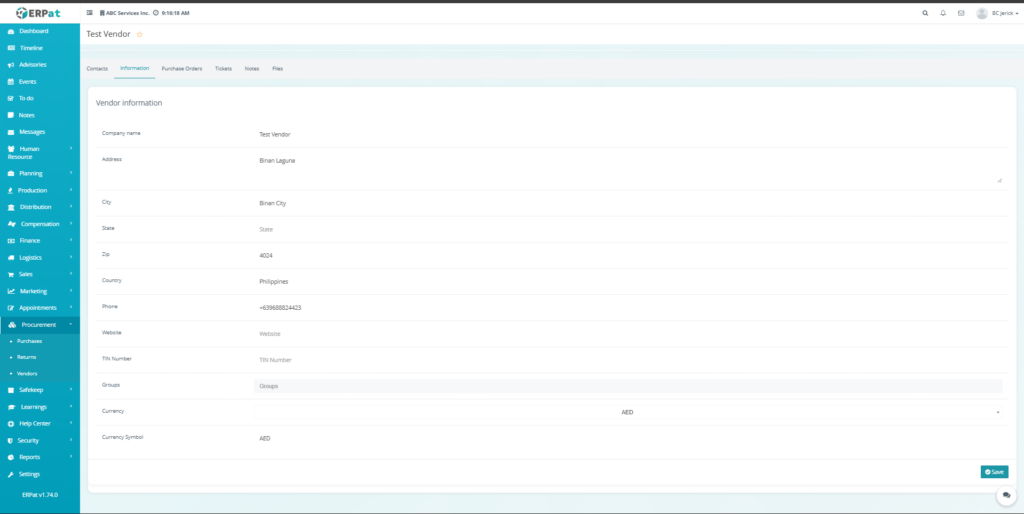The image size is (1024, 514).
Task: Switch to the Tickets tab
Action: tap(223, 69)
